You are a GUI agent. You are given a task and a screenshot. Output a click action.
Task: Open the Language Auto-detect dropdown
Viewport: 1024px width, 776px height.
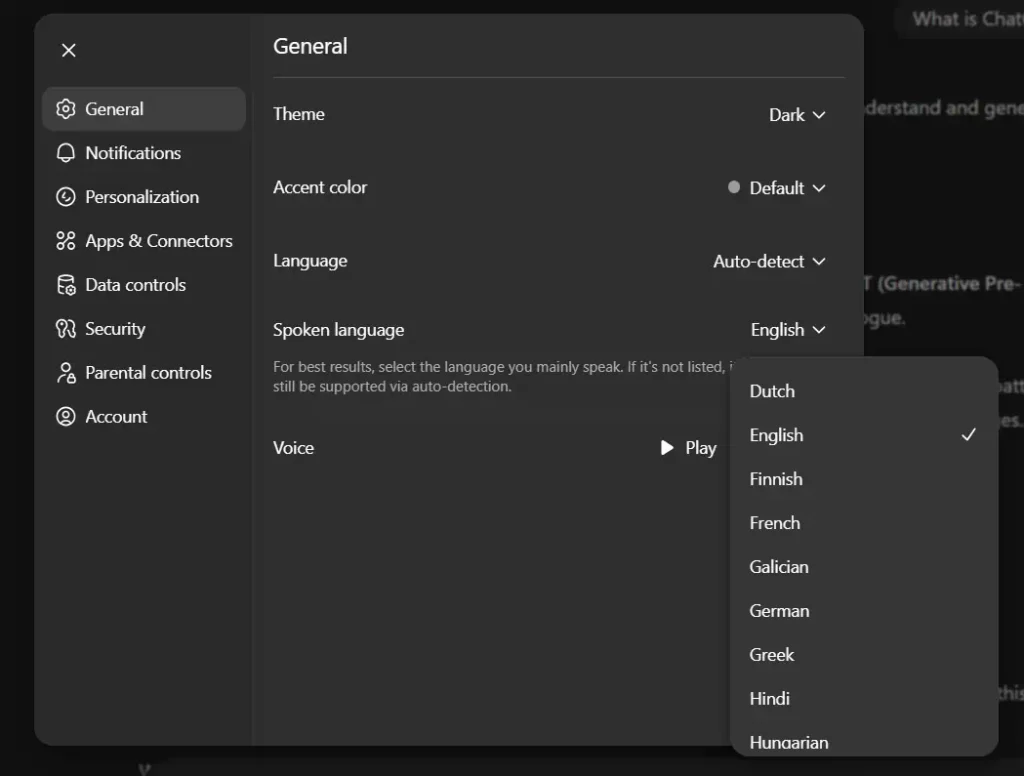(x=769, y=262)
